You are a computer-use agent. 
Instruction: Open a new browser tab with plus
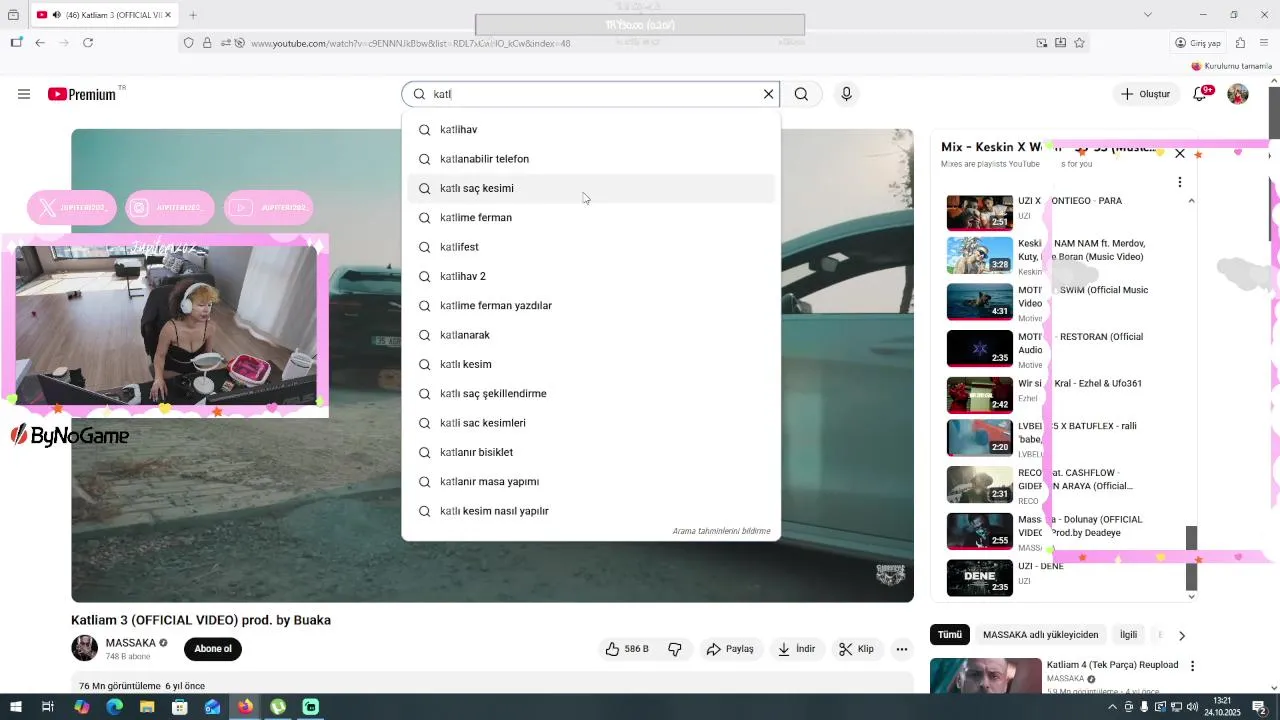(193, 15)
